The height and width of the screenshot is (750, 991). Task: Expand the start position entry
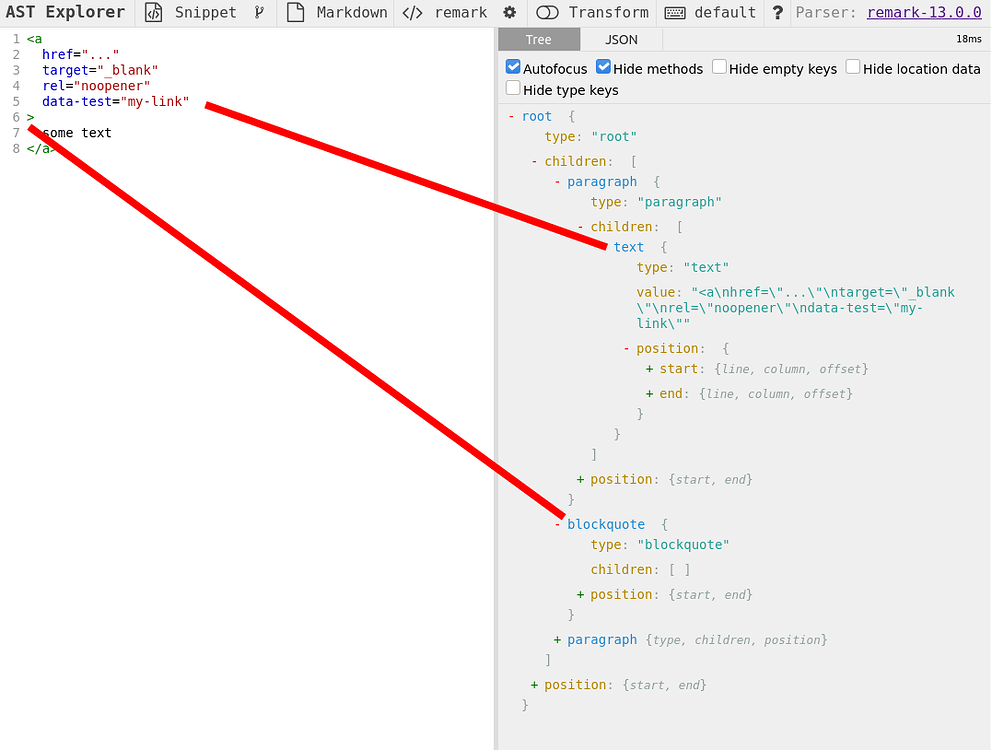[650, 370]
